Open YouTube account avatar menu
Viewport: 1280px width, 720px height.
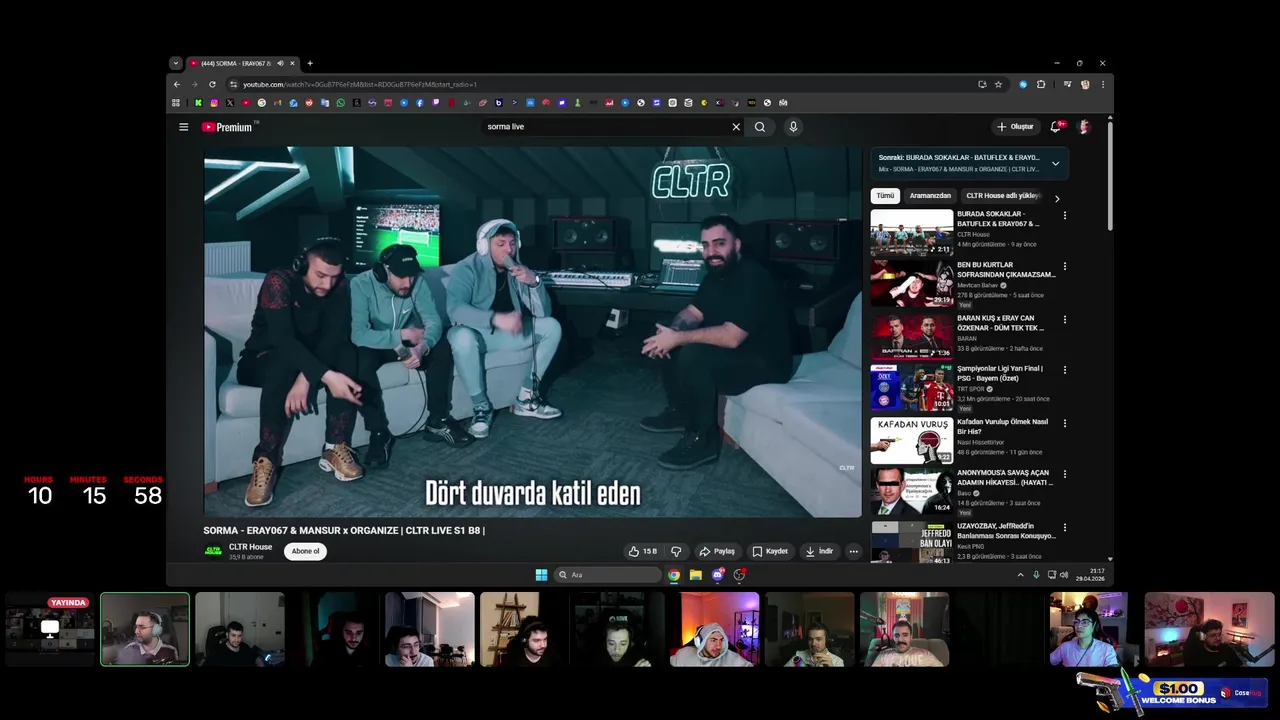coord(1083,127)
